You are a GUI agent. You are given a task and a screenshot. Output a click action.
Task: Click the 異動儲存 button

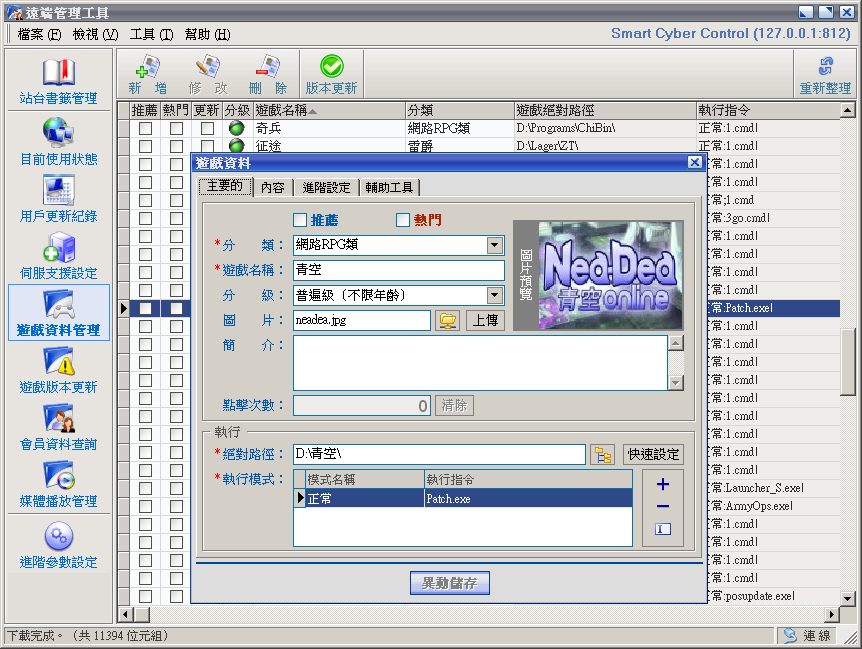coord(449,584)
